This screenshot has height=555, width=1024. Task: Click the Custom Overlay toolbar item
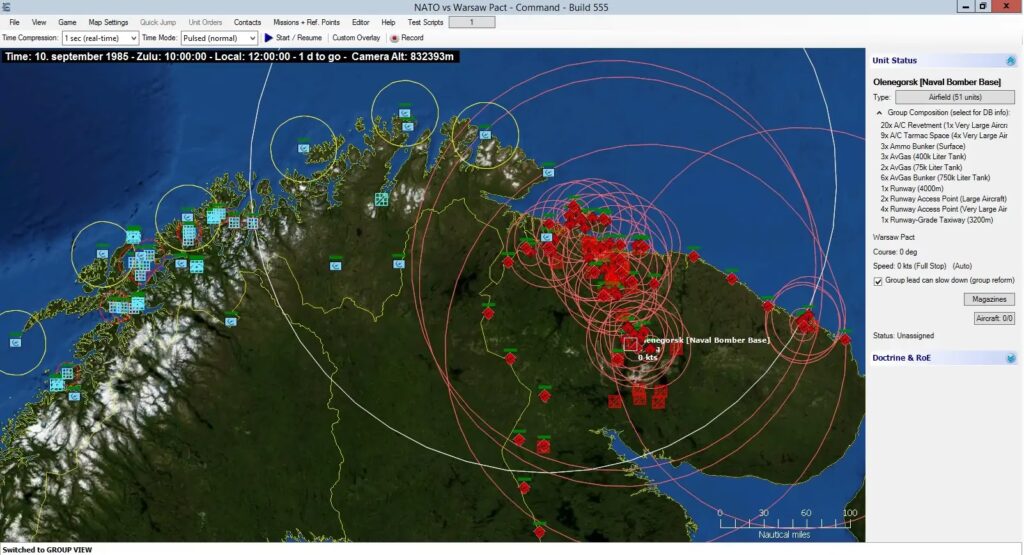[x=356, y=38]
